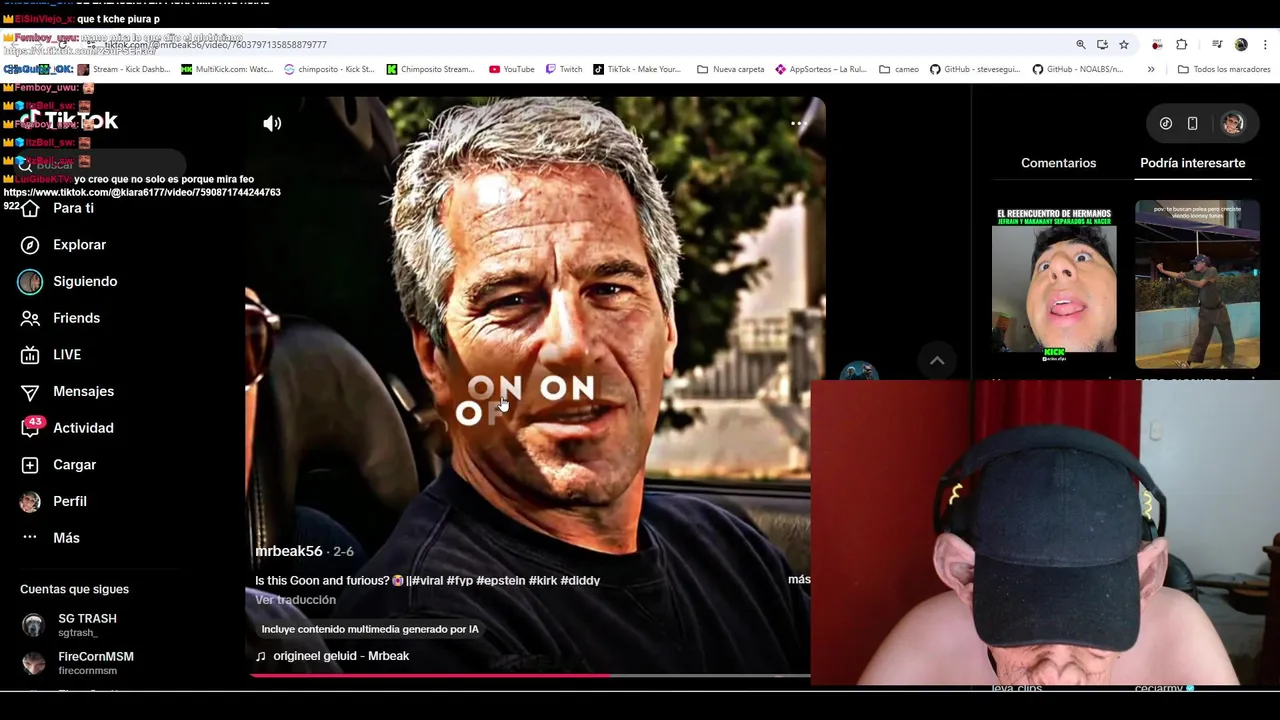Open the Twitch bookmark
The height and width of the screenshot is (720, 1280).
(x=564, y=69)
